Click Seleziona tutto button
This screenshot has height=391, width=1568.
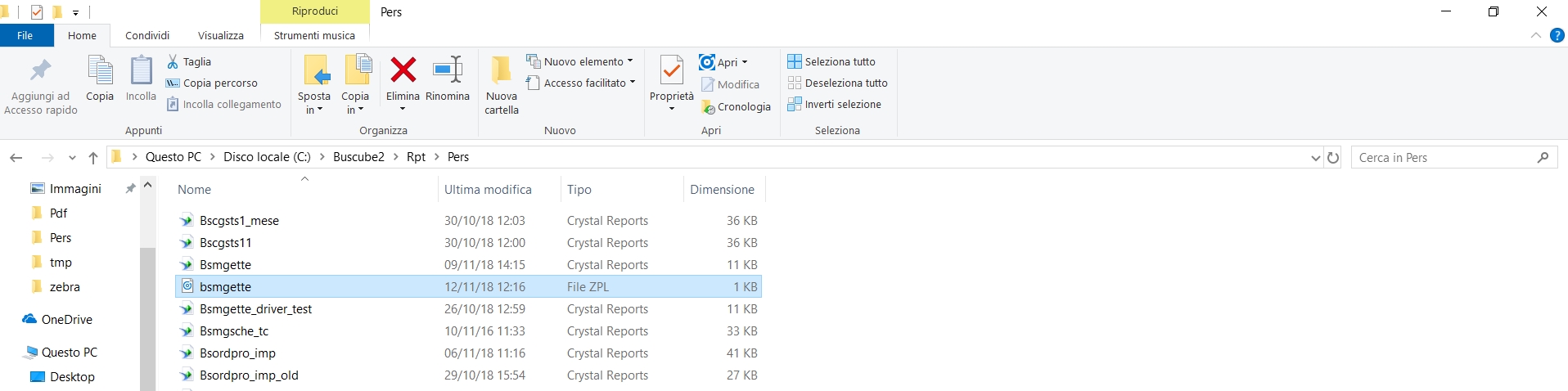tap(831, 61)
